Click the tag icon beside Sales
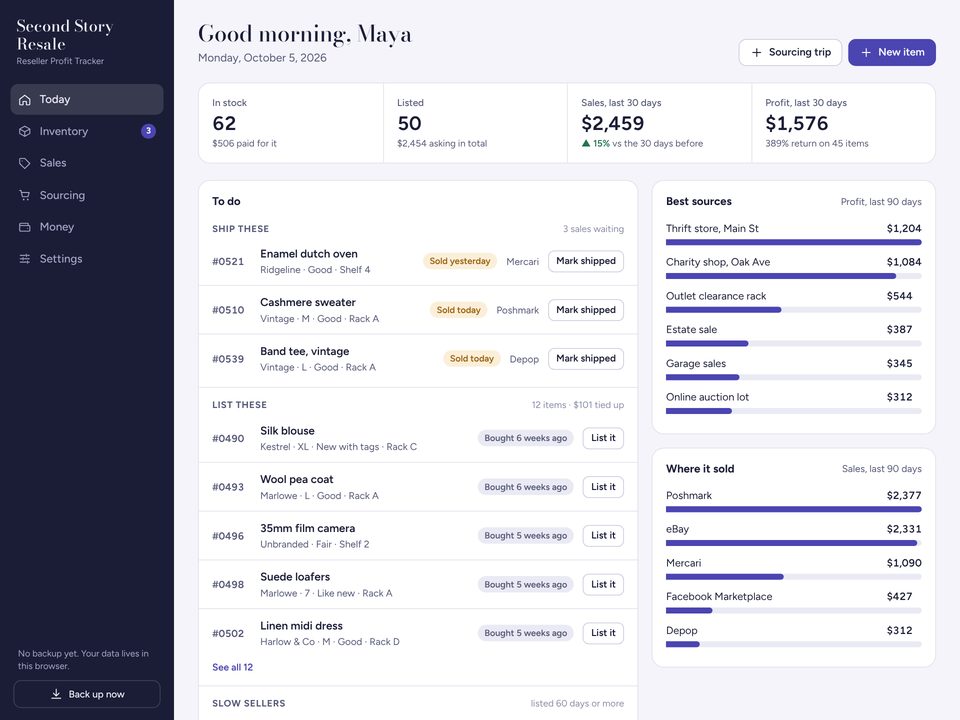The image size is (960, 720). coord(24,163)
